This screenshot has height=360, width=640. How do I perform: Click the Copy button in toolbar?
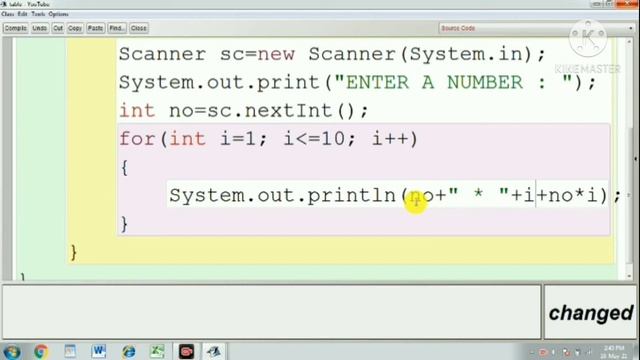point(75,28)
